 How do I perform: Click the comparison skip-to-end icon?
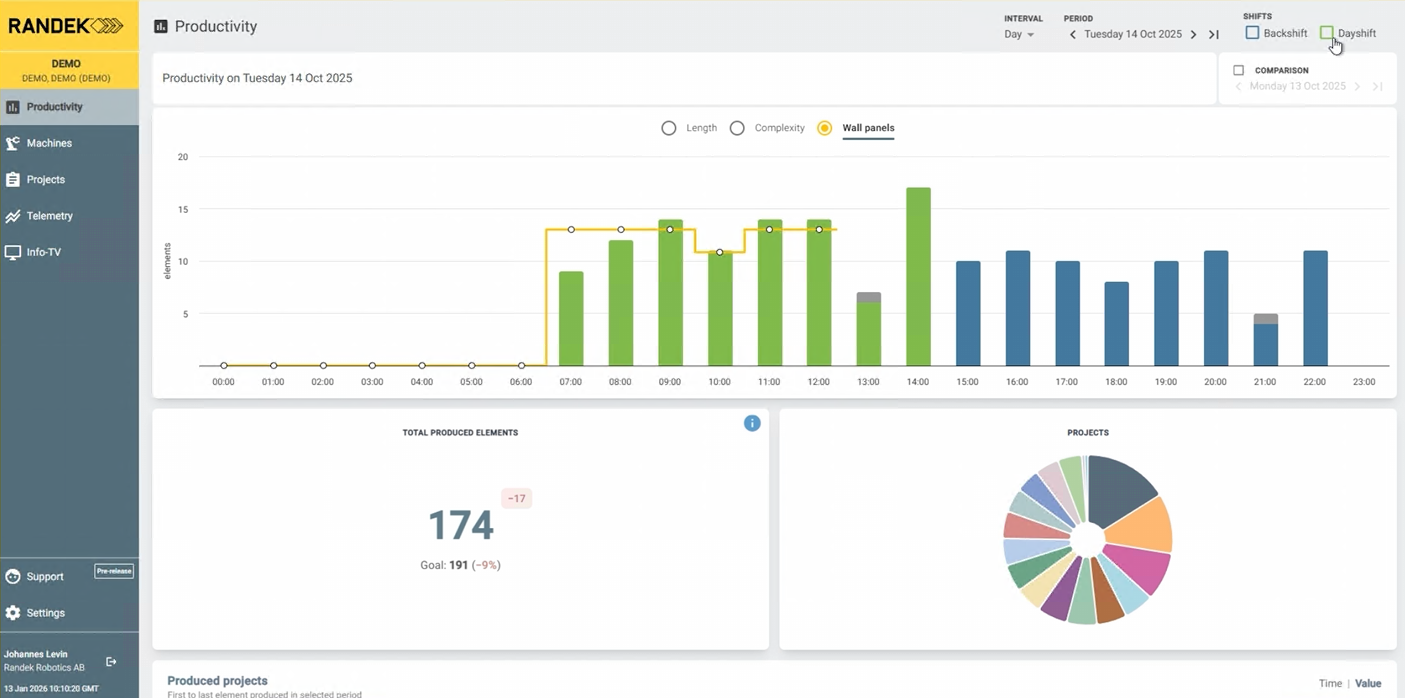pos(1377,87)
